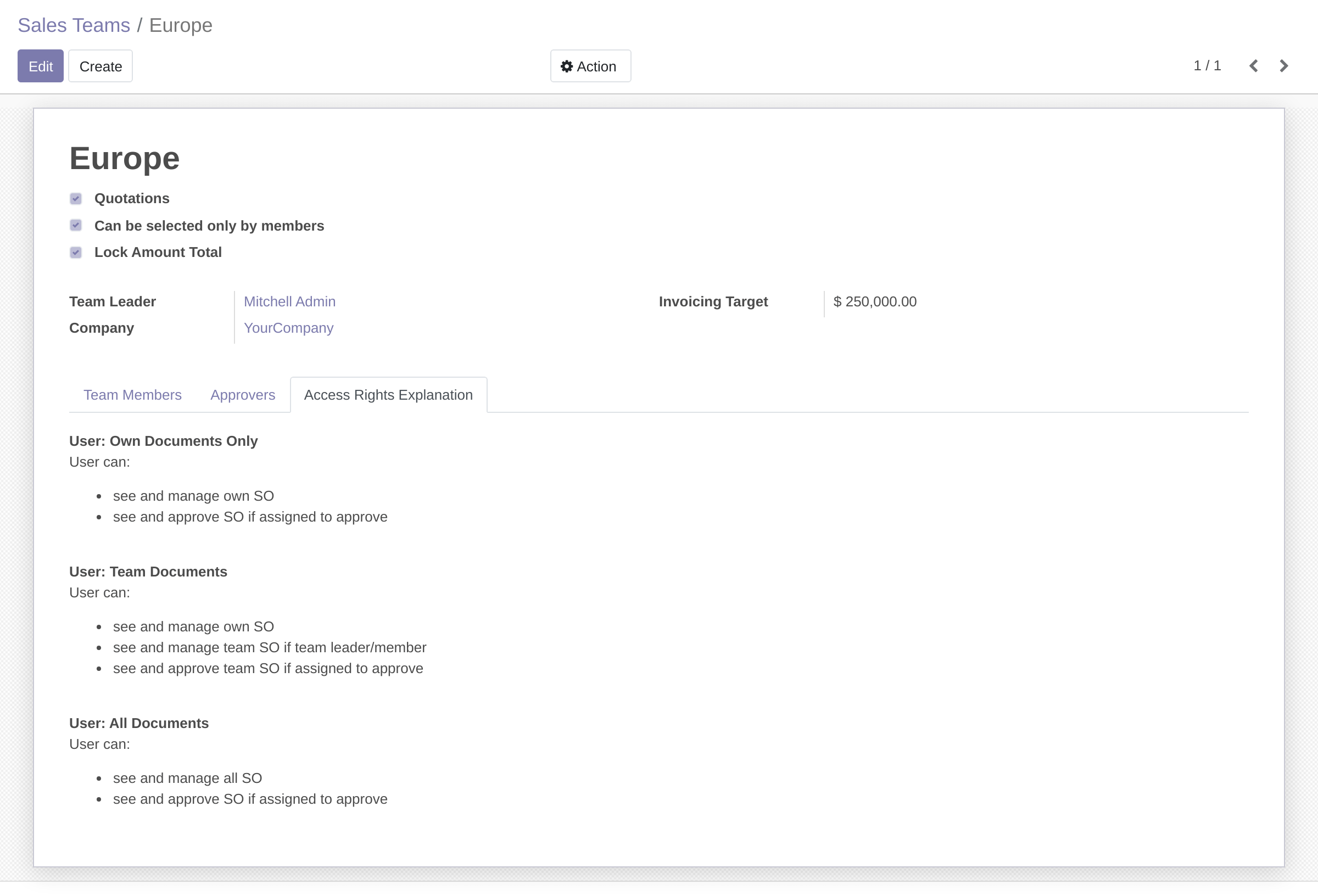Click the gear icon on Action
The image size is (1318, 896).
(x=566, y=66)
